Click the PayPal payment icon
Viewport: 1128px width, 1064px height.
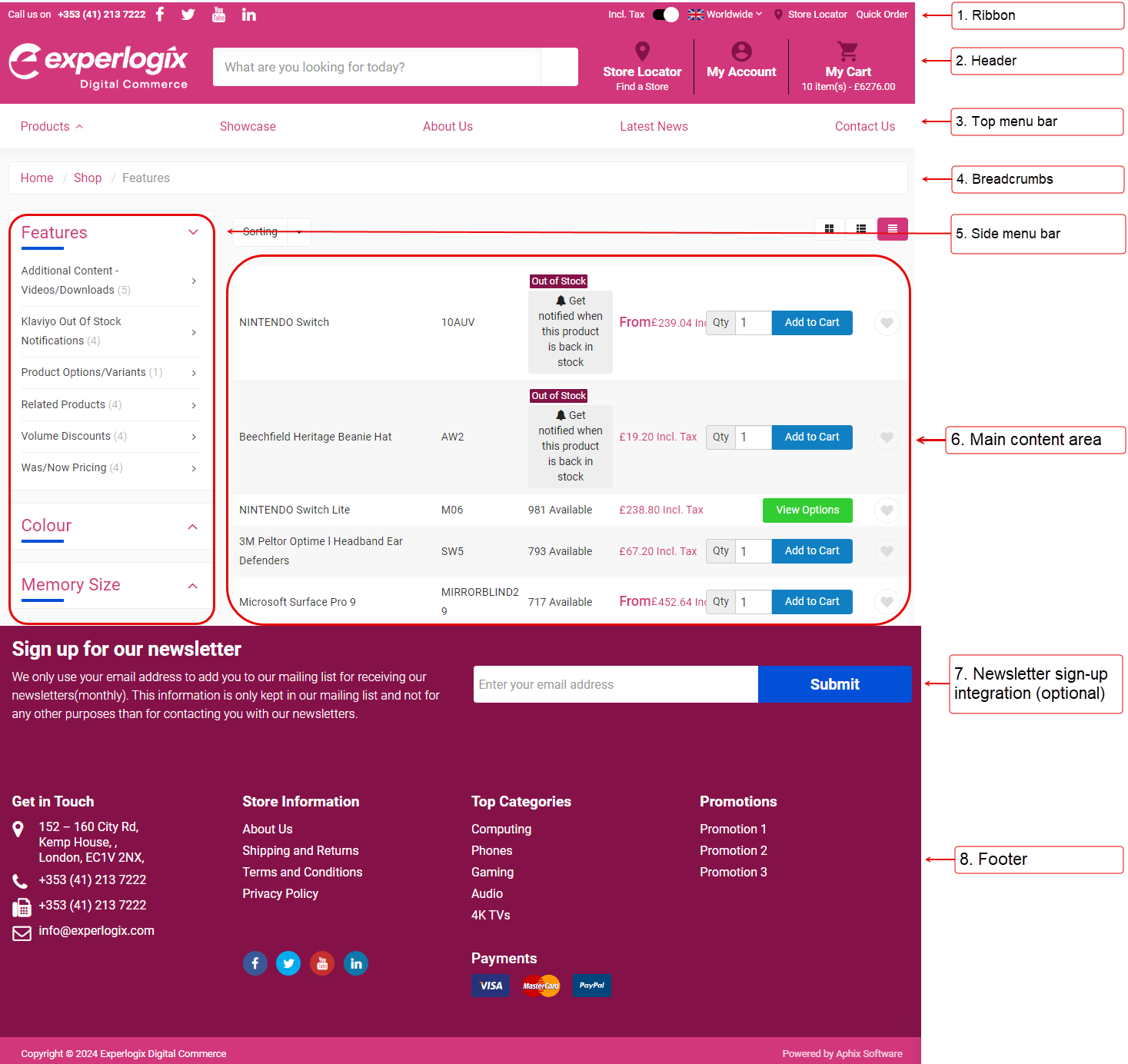(591, 986)
